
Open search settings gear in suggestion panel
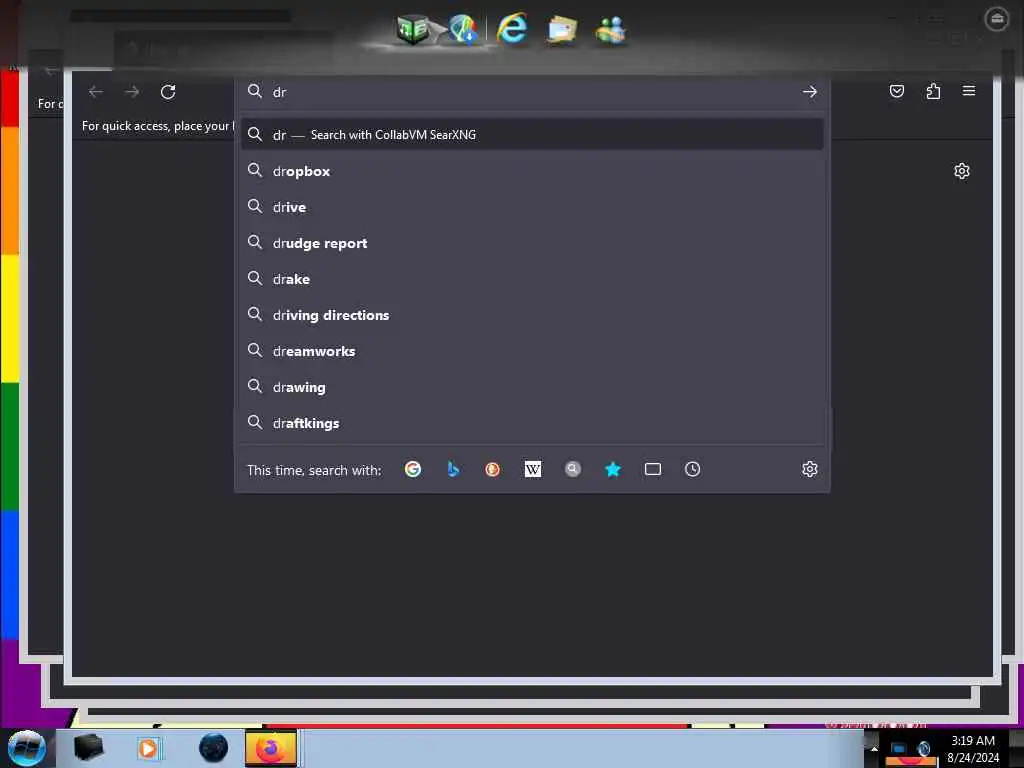[x=809, y=469]
